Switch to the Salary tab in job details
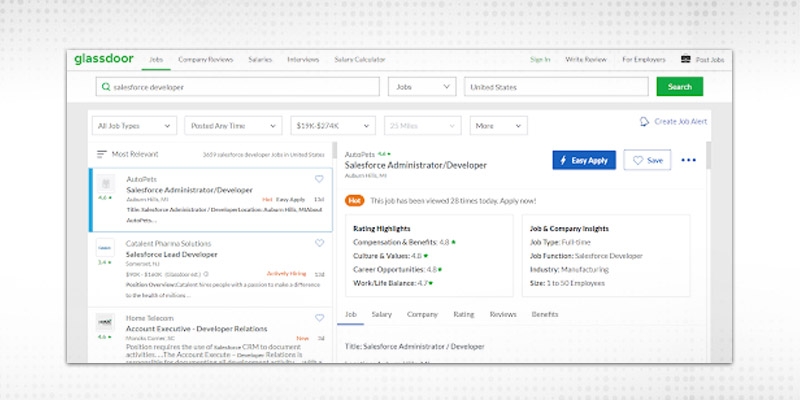 tap(381, 314)
